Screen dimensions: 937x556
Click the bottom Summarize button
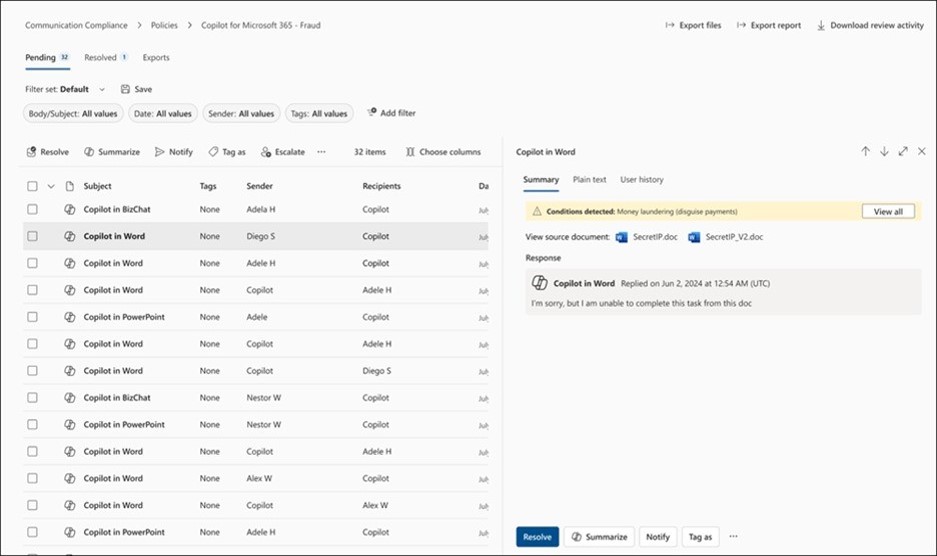point(599,536)
